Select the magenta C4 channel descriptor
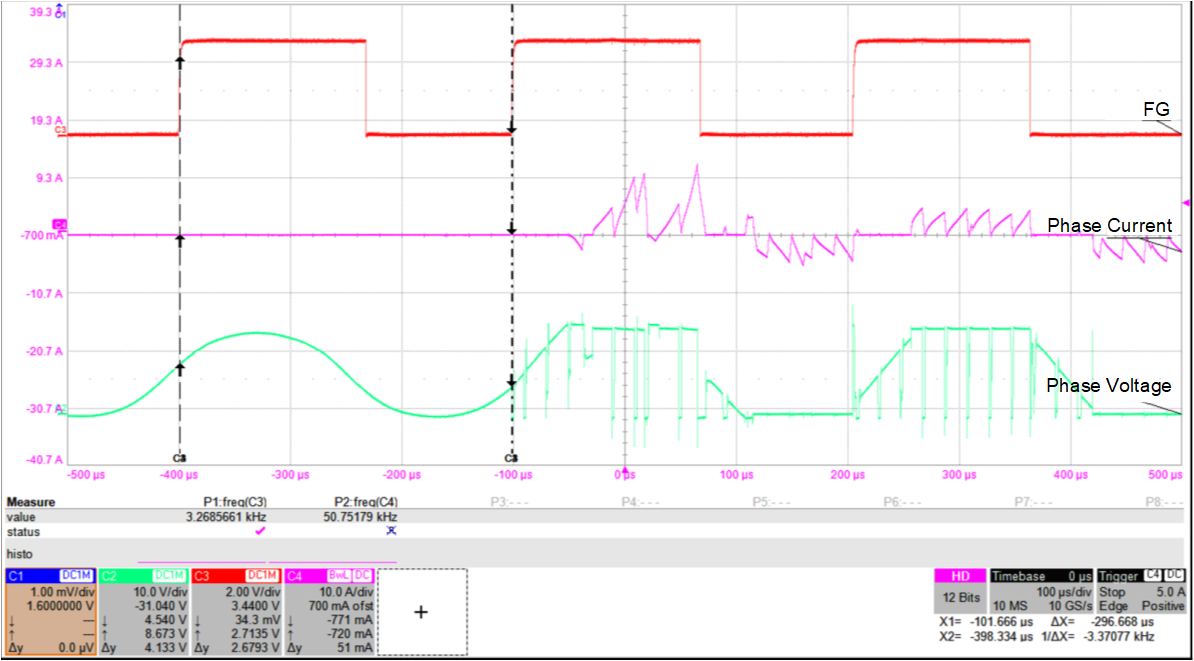The width and height of the screenshot is (1194, 661). (x=328, y=611)
